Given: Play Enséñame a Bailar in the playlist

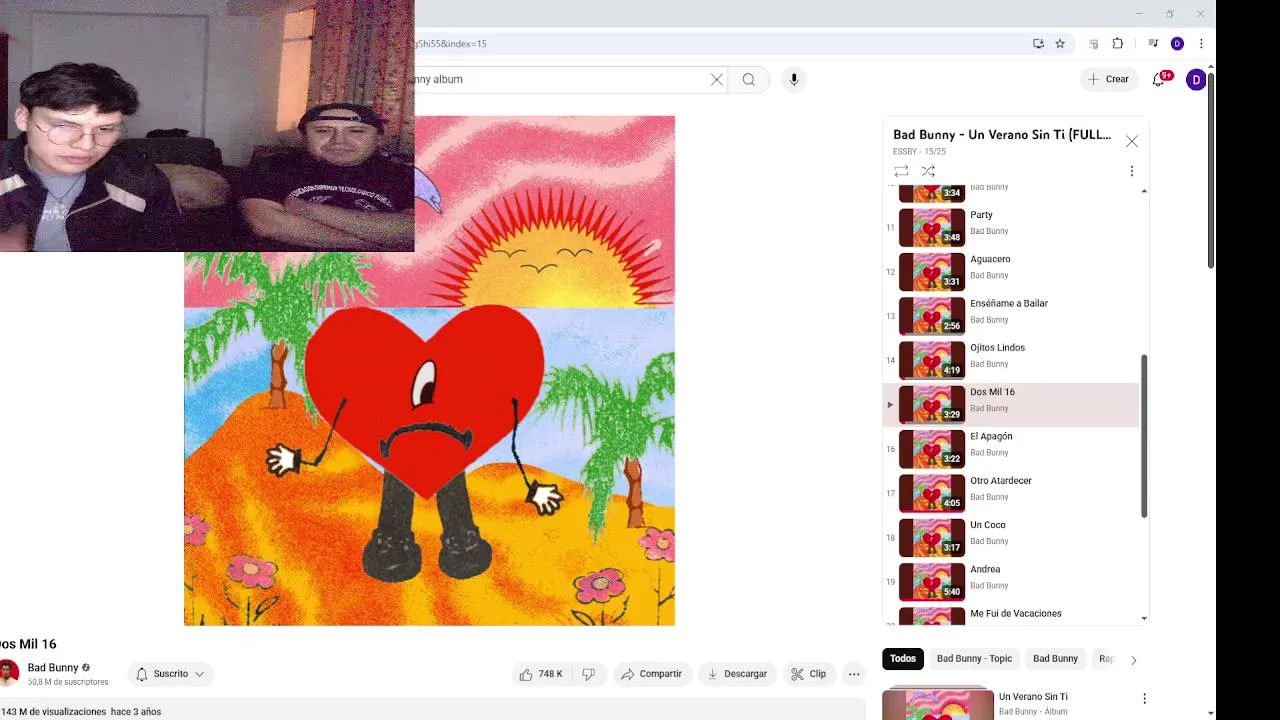Looking at the screenshot, I should 1011,316.
